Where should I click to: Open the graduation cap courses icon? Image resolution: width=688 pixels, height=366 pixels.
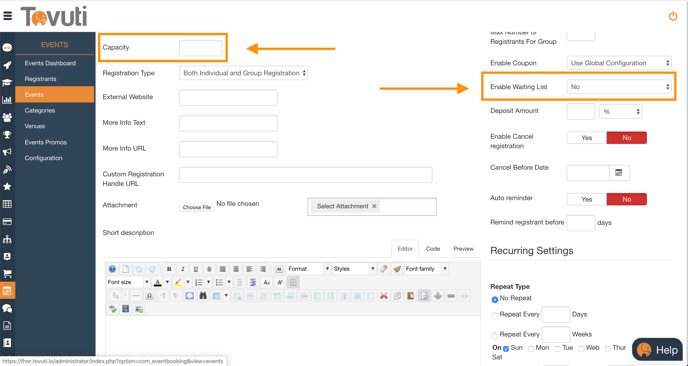(7, 83)
